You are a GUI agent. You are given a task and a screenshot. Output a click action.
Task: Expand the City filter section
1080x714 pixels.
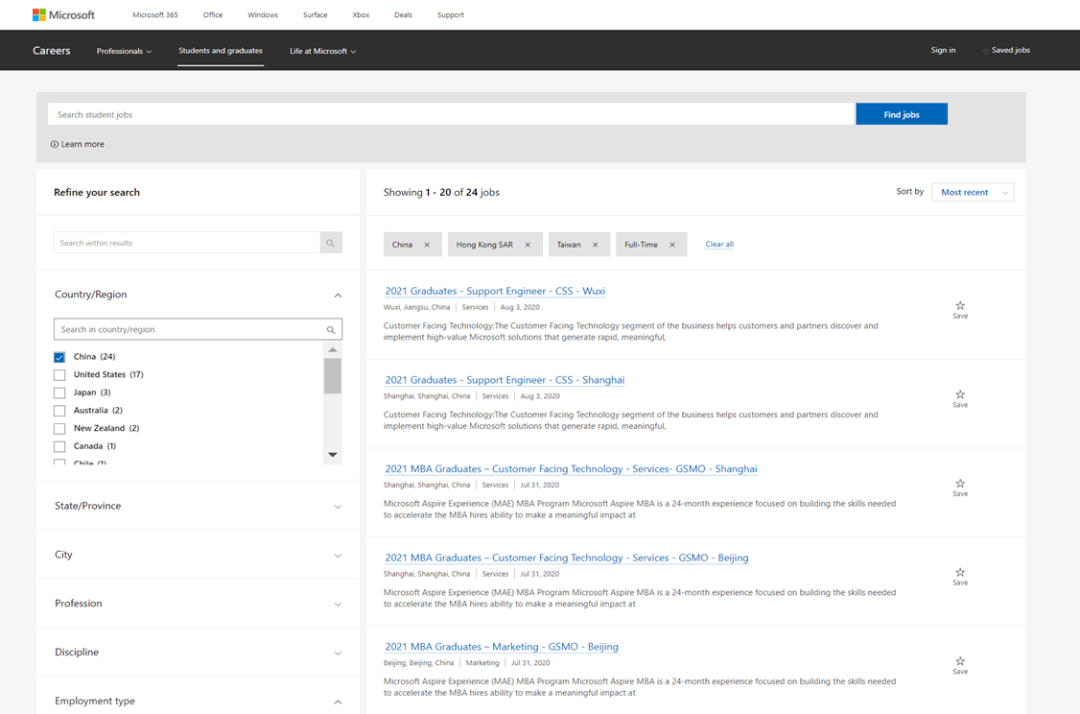coord(338,556)
